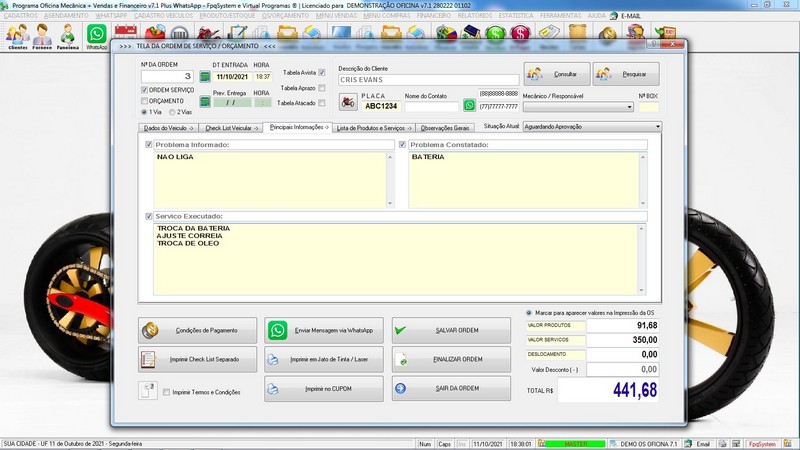Click the Valor Desconto field

tap(623, 369)
